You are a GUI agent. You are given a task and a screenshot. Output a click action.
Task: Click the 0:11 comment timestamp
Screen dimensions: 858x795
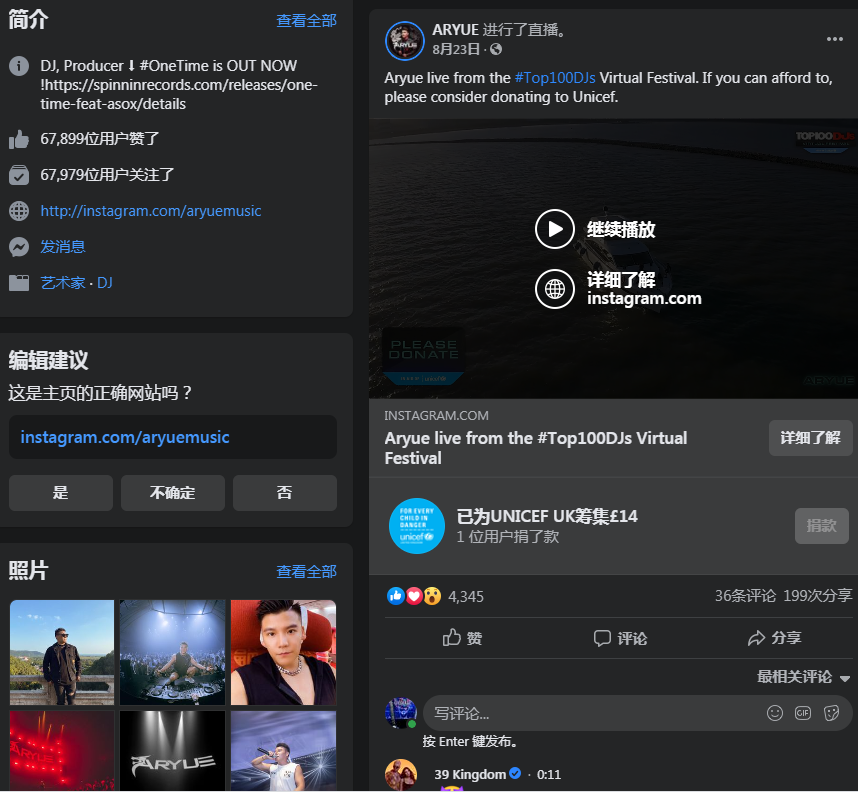pyautogui.click(x=549, y=774)
